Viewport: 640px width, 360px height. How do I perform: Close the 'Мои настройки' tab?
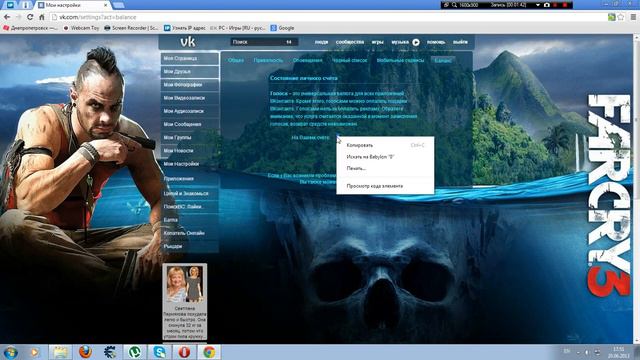coord(106,5)
